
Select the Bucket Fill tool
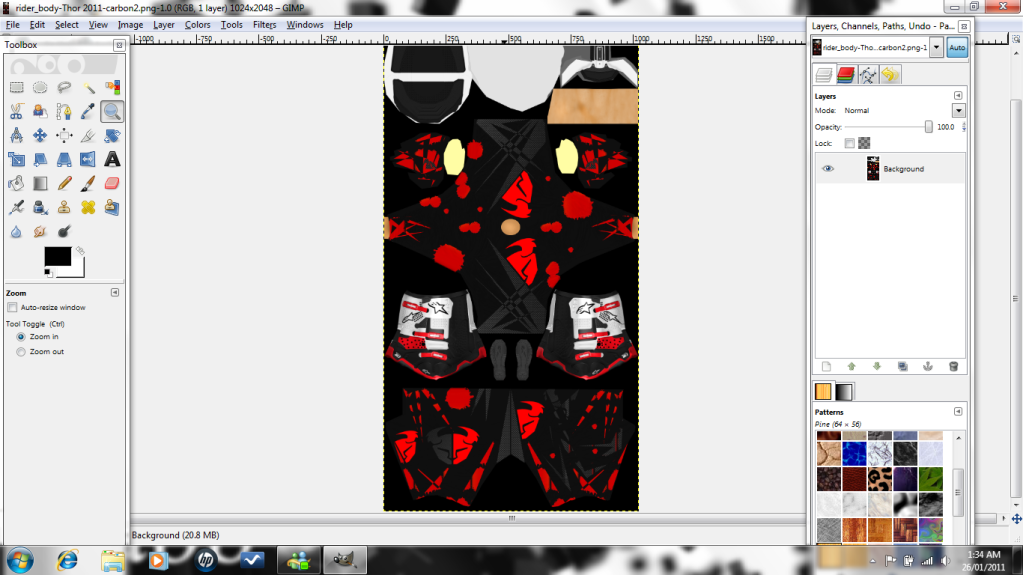point(16,183)
